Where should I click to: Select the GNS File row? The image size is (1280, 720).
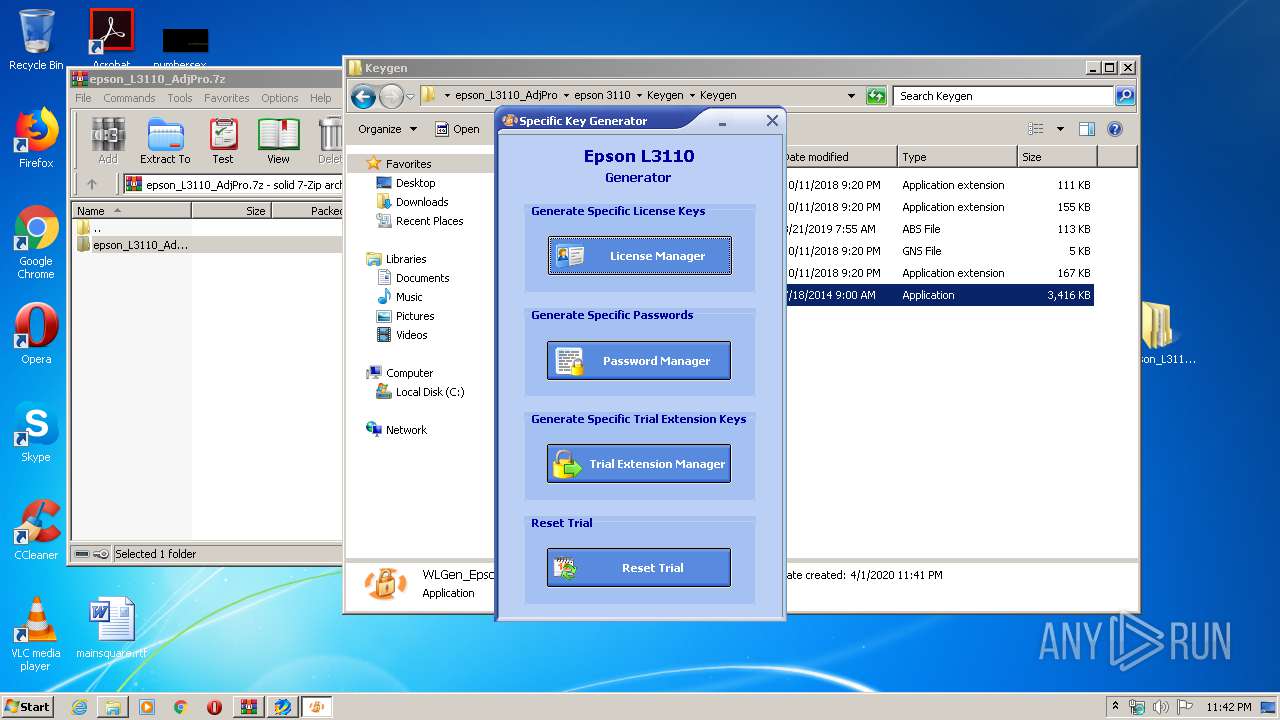pyautogui.click(x=939, y=251)
